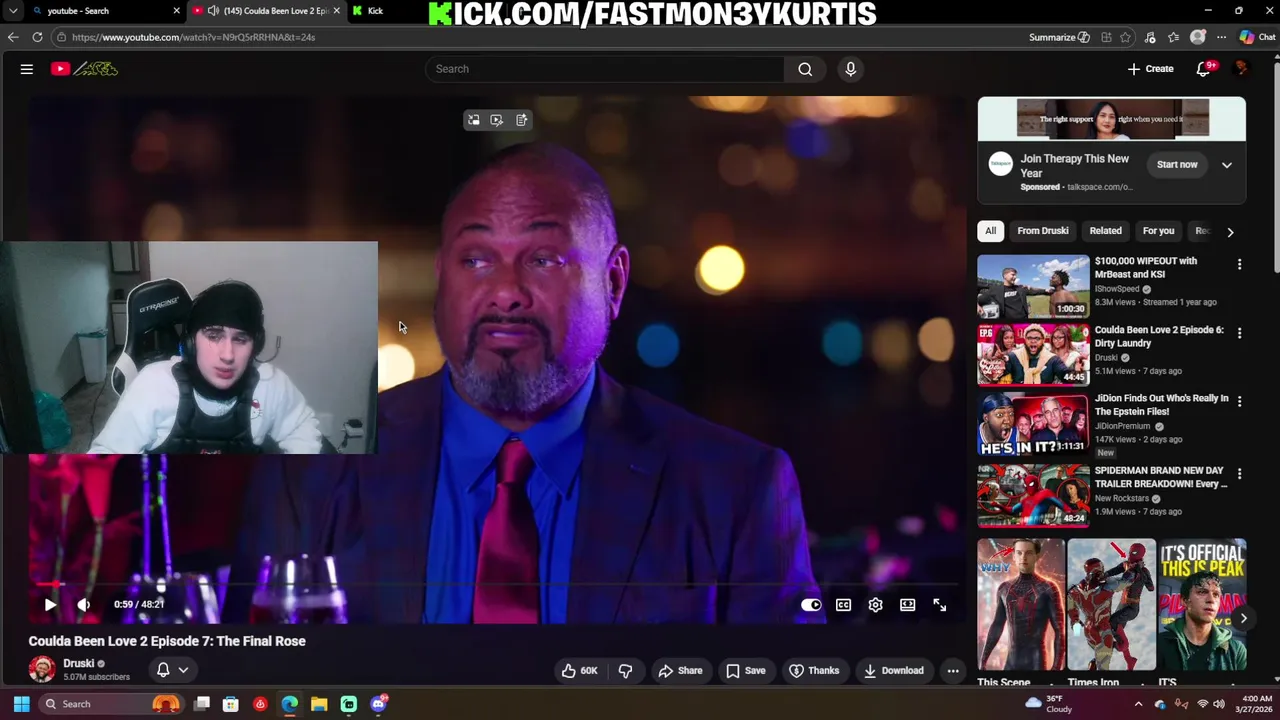Go back in browser history
The image size is (1280, 720).
pyautogui.click(x=13, y=37)
